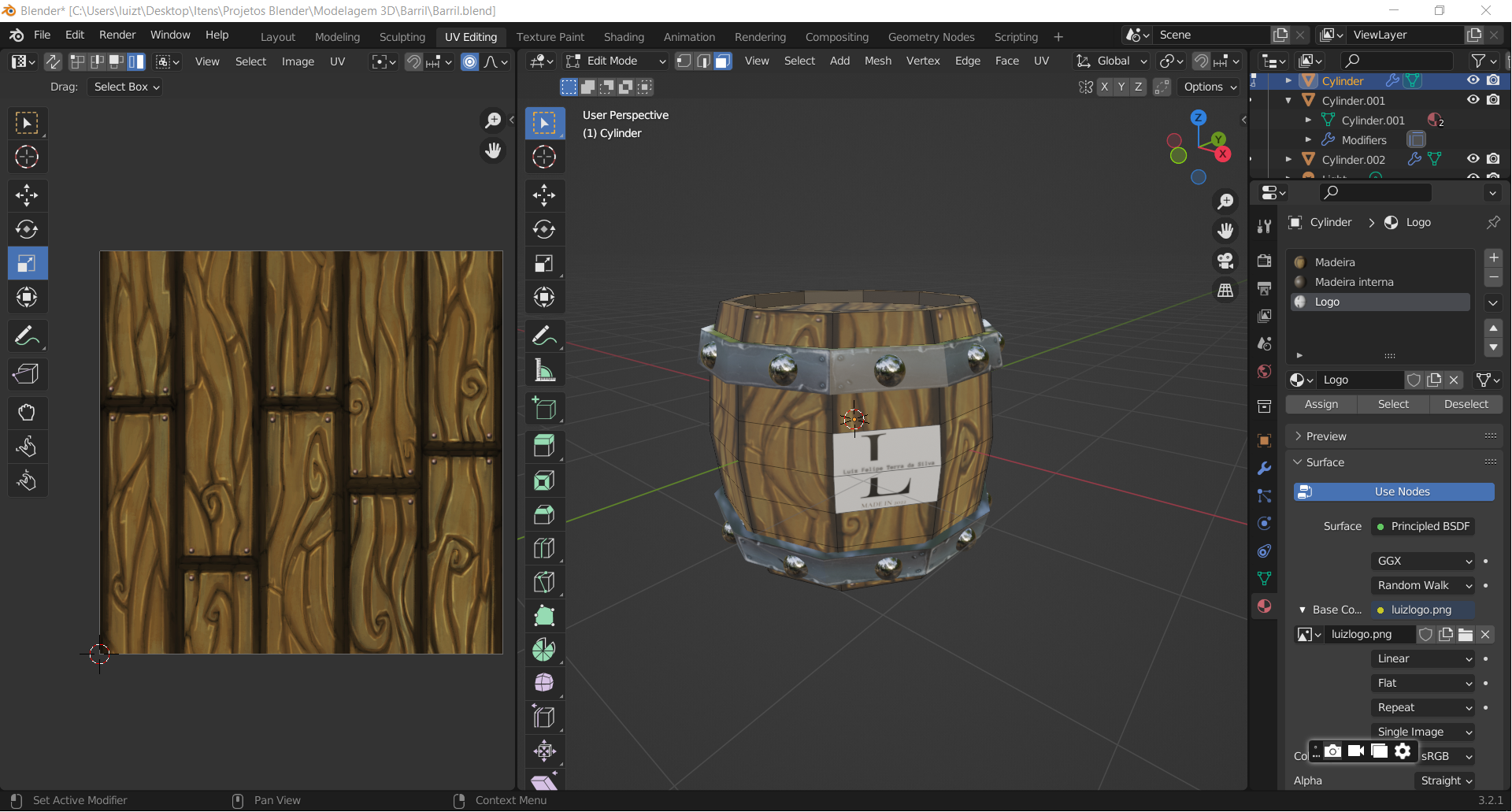The width and height of the screenshot is (1512, 812).
Task: Enable face select mode in the header
Action: tap(722, 61)
